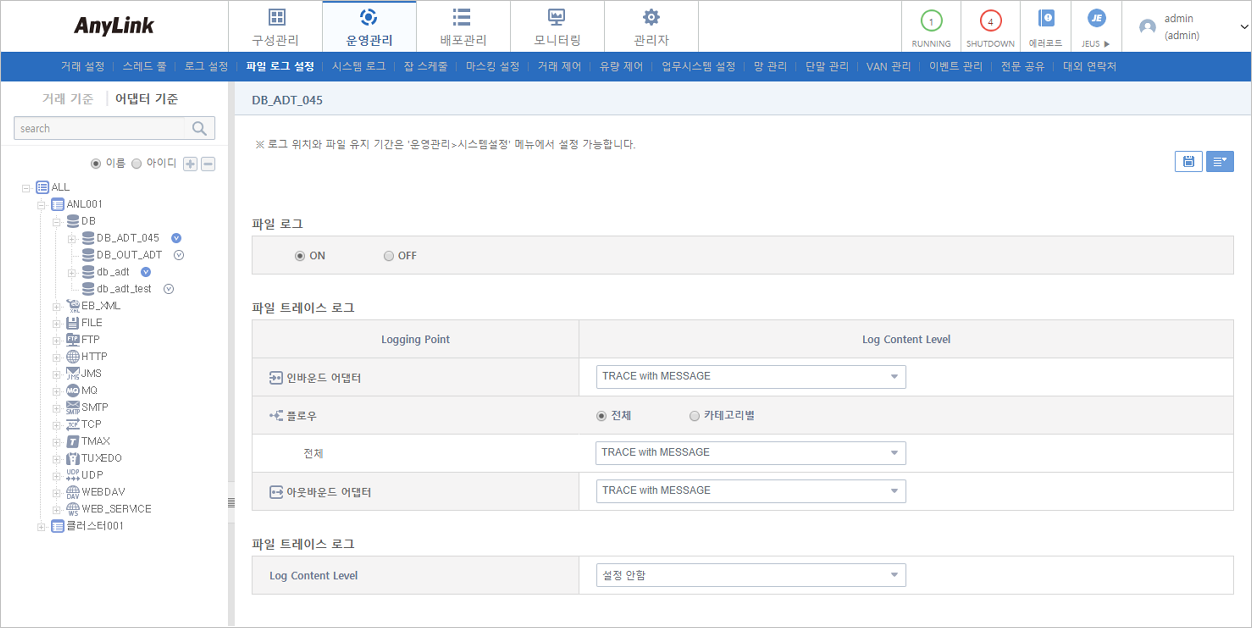Click the TCP adapter icon

[72, 424]
